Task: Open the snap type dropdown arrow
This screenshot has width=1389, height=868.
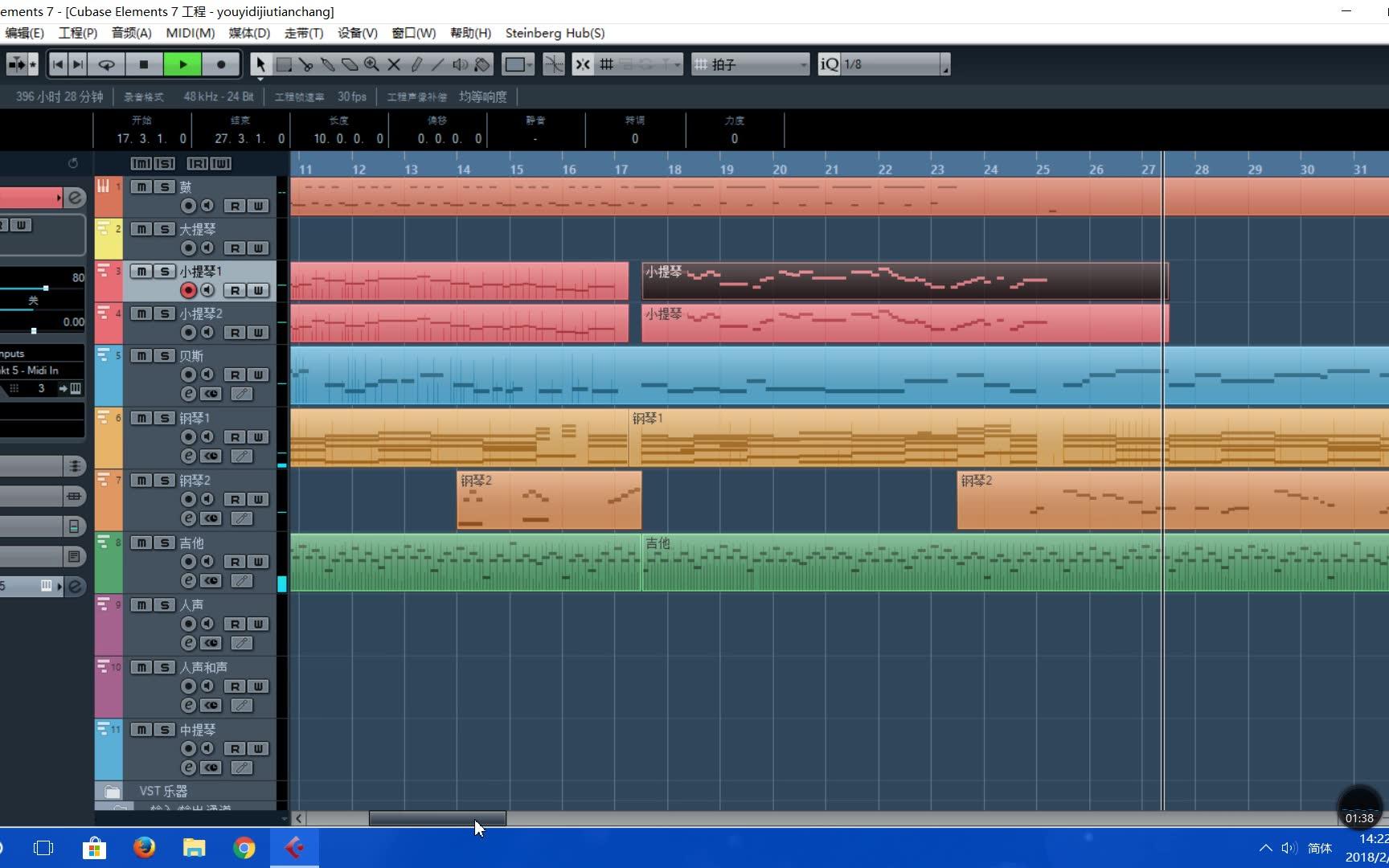Action: point(678,64)
